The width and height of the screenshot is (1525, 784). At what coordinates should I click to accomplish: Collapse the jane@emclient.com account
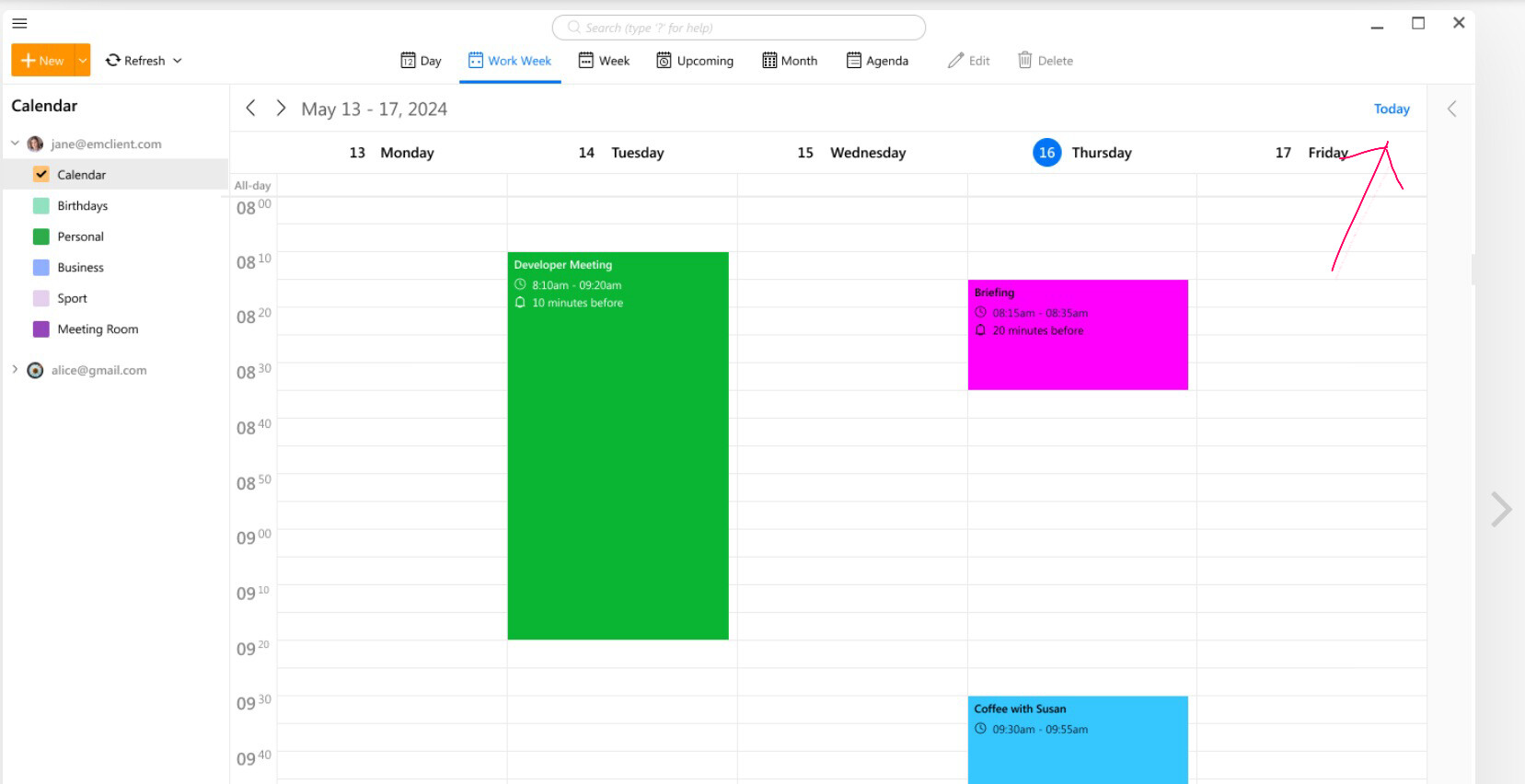click(15, 144)
